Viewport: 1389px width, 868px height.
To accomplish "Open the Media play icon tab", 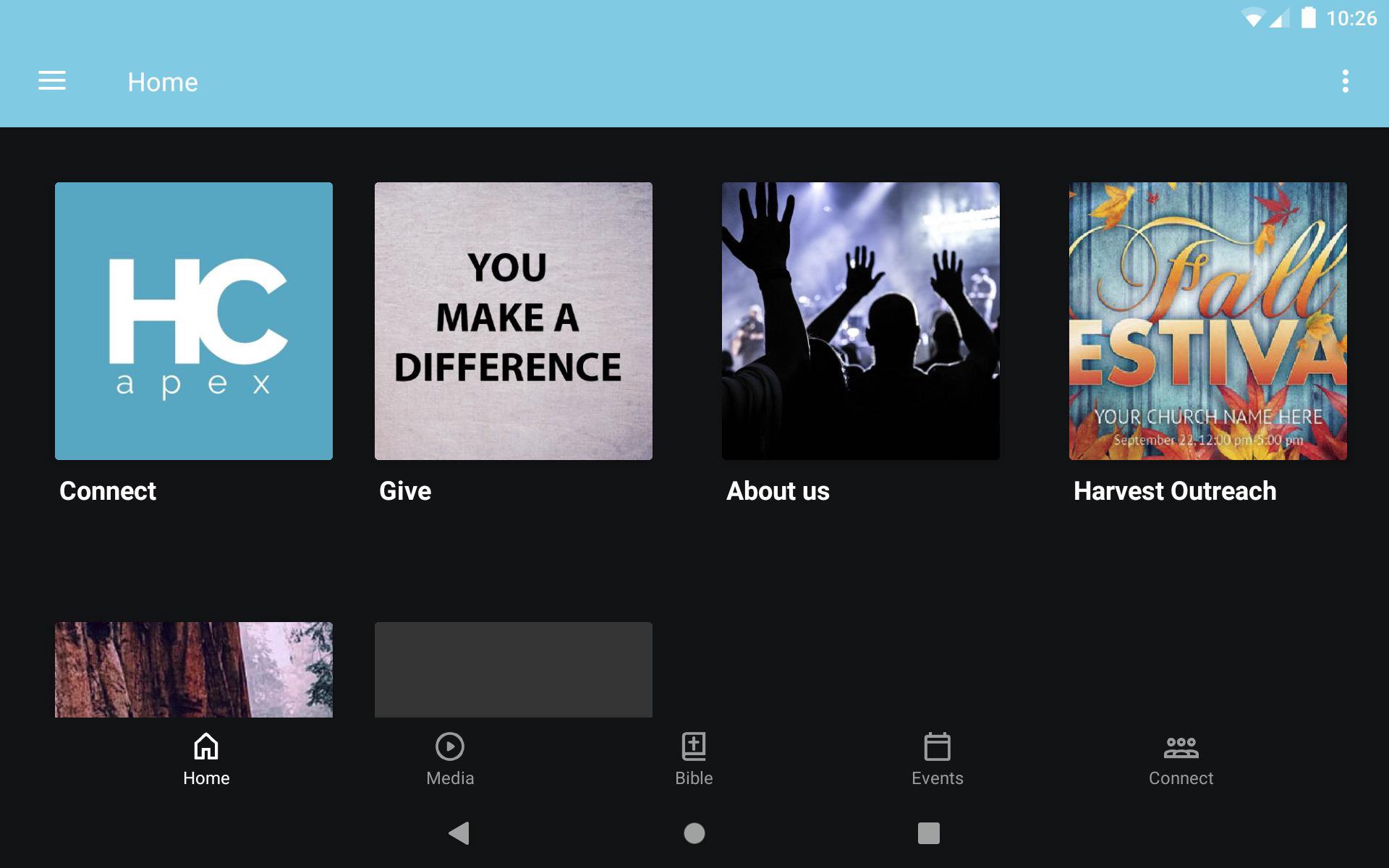I will click(449, 746).
